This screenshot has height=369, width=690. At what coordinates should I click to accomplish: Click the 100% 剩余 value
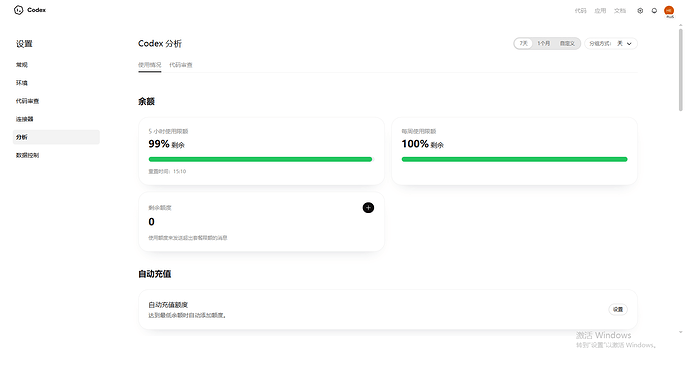pyautogui.click(x=422, y=144)
